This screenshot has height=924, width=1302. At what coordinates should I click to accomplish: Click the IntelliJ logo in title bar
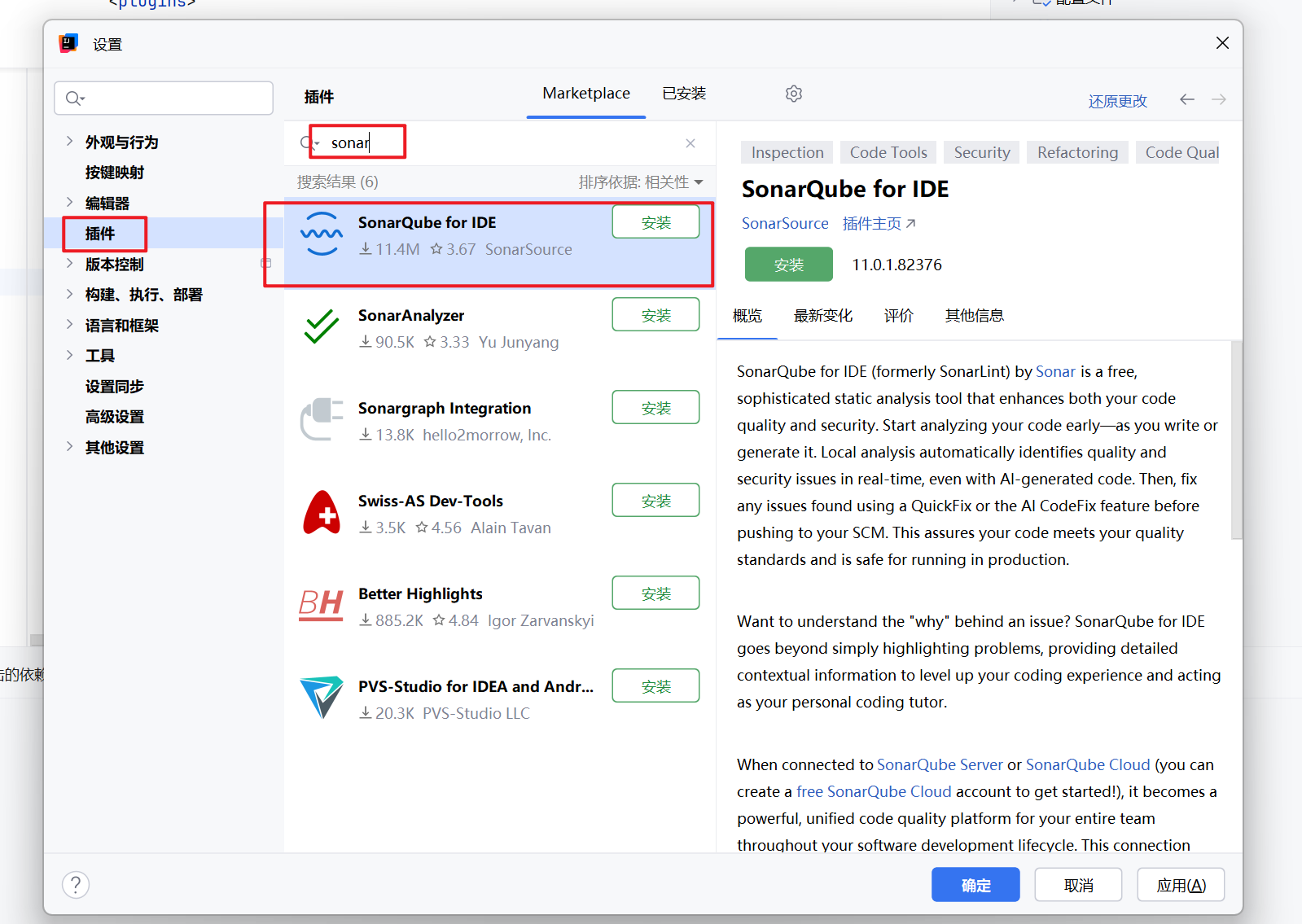click(69, 43)
